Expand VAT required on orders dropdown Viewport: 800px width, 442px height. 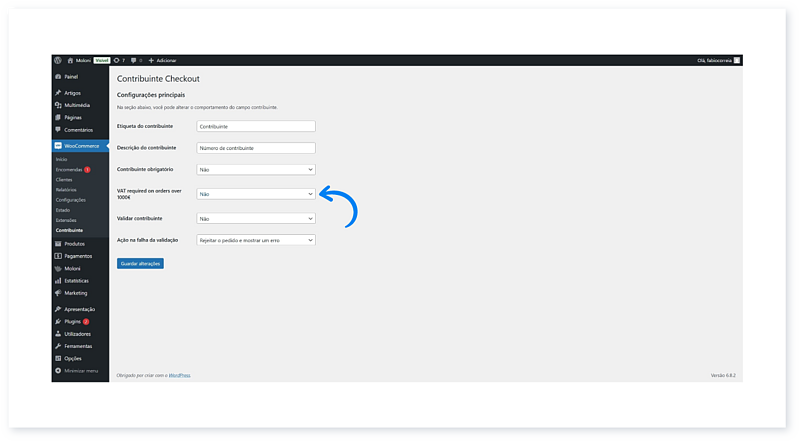[x=256, y=194]
